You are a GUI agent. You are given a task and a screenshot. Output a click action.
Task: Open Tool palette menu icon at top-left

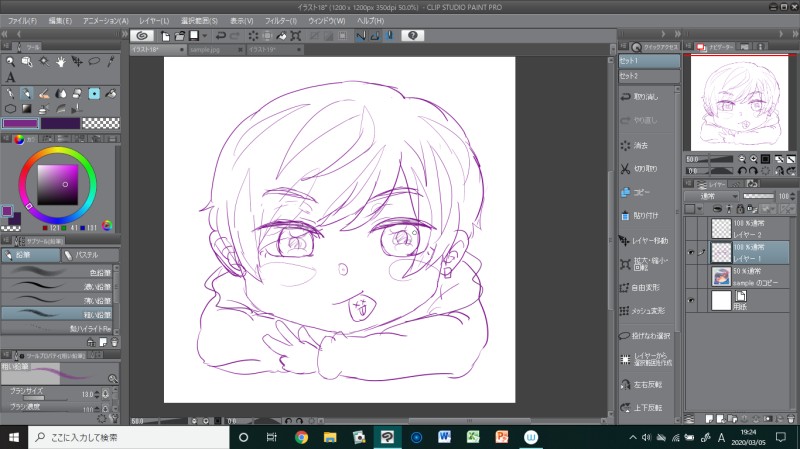(x=6, y=46)
